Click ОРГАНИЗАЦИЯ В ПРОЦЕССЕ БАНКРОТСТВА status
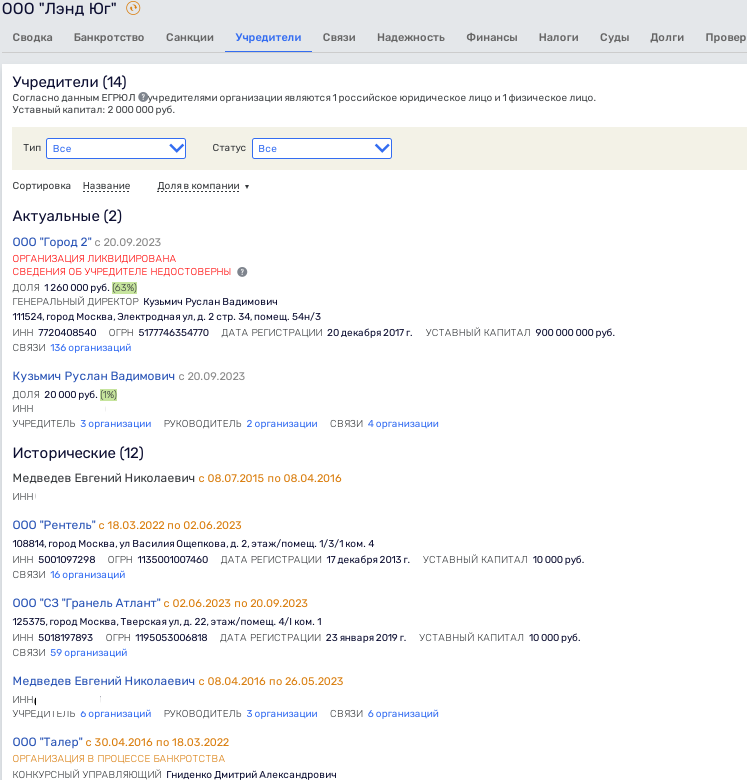The height and width of the screenshot is (780, 747). tap(119, 759)
